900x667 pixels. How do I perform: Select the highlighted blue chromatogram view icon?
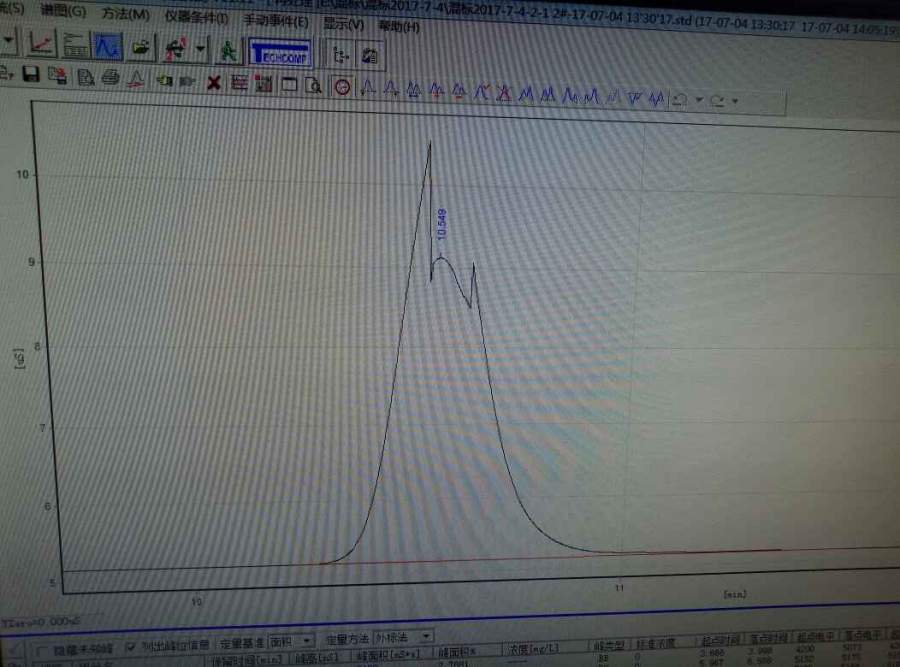(x=108, y=47)
